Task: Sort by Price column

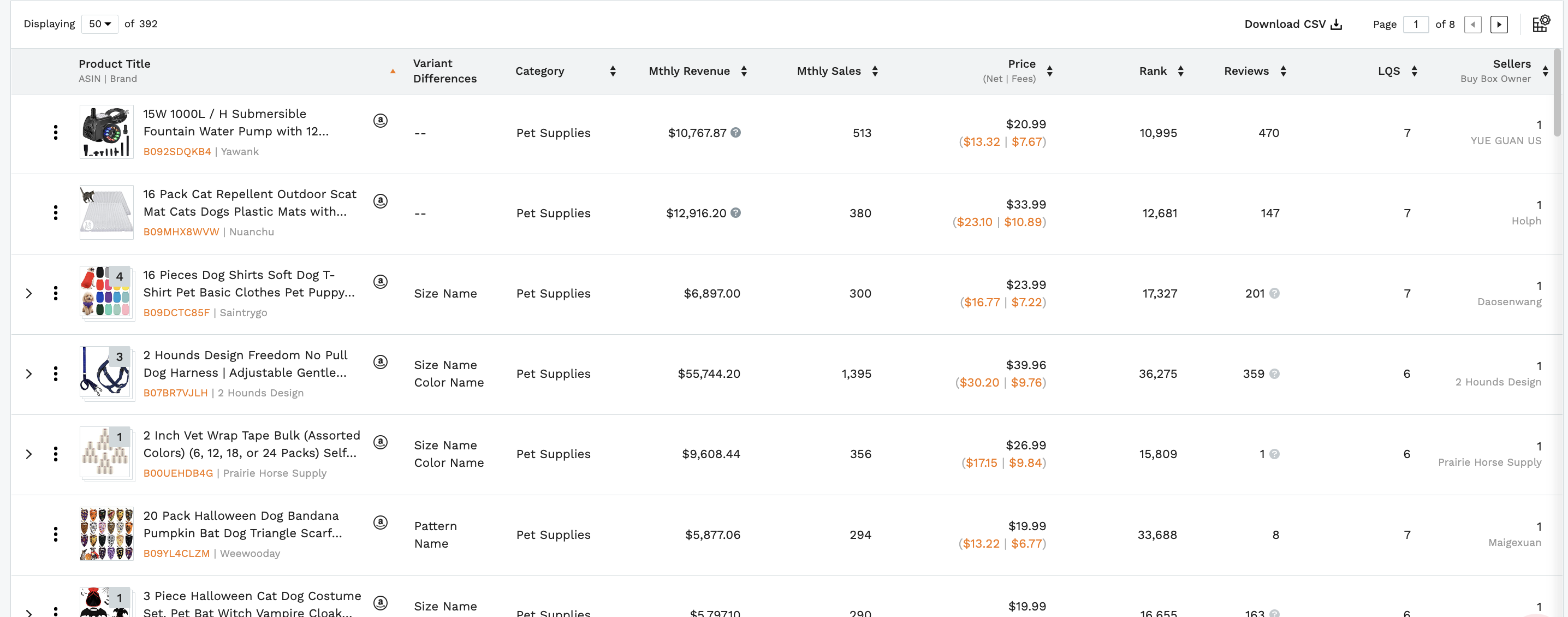Action: [x=1049, y=71]
